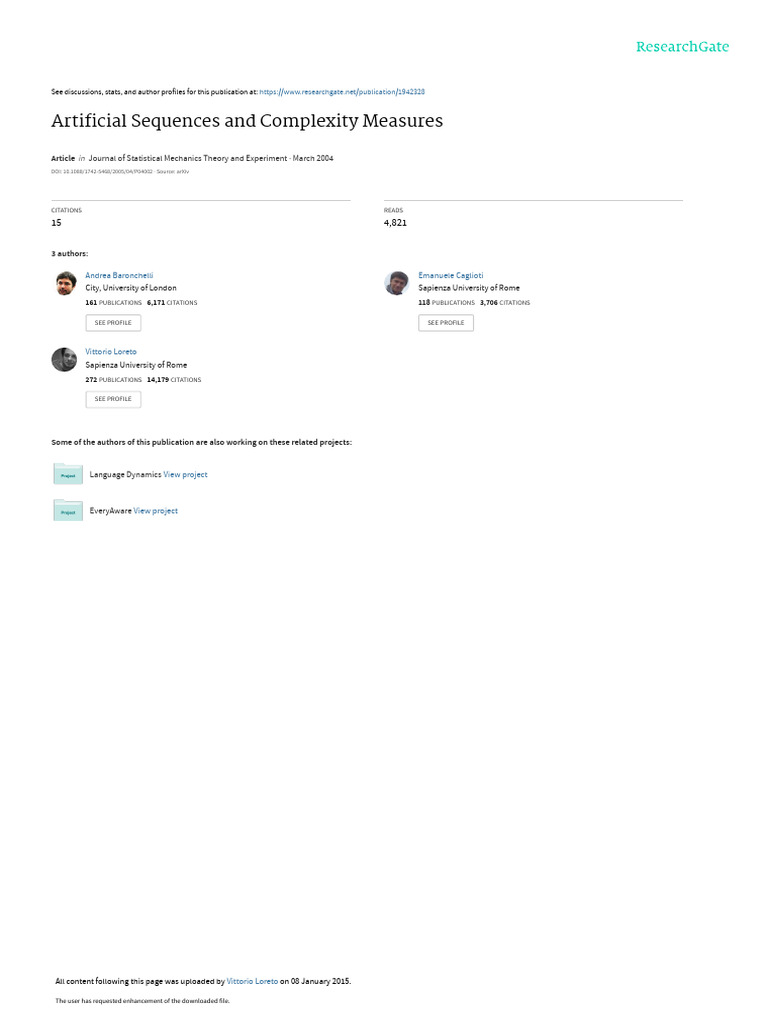Click Vittorio Loreto's profile photo
This screenshot has width=768, height=1024.
click(64, 360)
